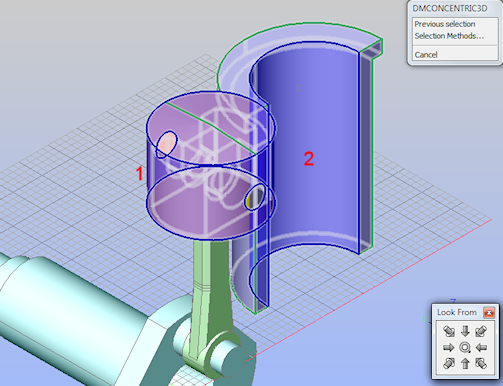Select the yellow pin hole on the piston
The height and width of the screenshot is (386, 503).
[255, 197]
